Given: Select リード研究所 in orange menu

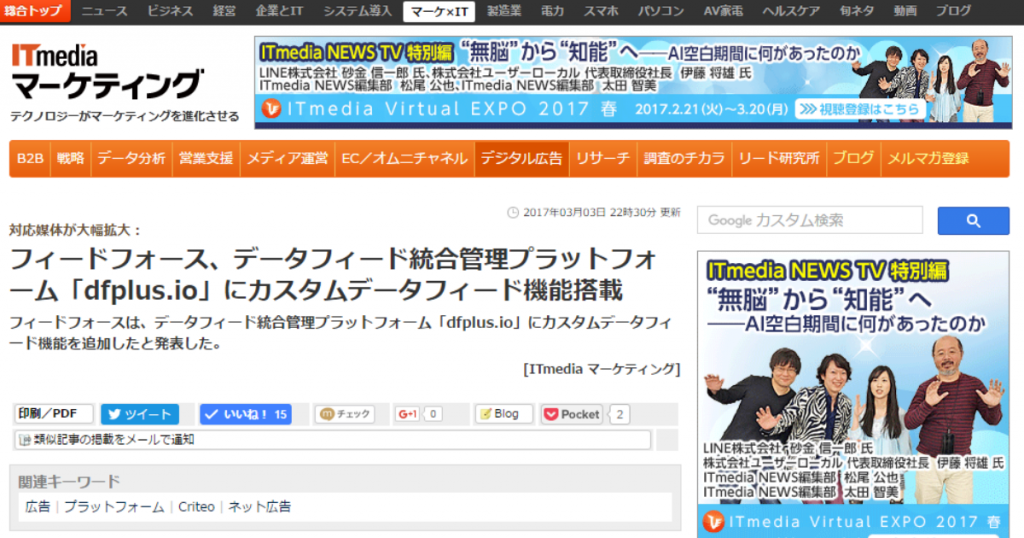Looking at the screenshot, I should (778, 159).
